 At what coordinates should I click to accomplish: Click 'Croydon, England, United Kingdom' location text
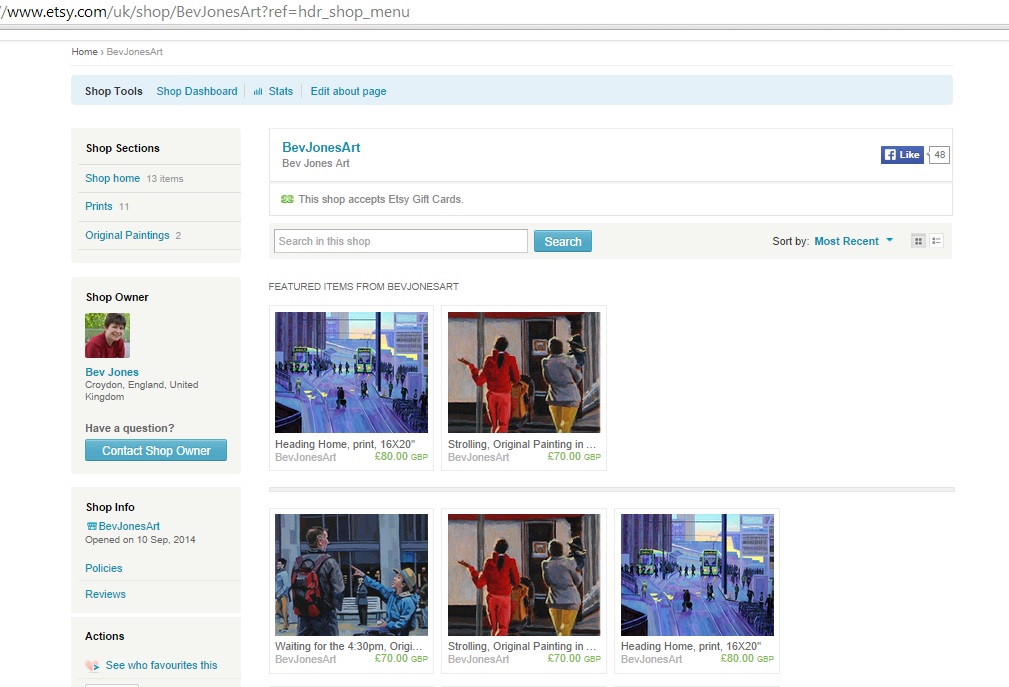[142, 390]
